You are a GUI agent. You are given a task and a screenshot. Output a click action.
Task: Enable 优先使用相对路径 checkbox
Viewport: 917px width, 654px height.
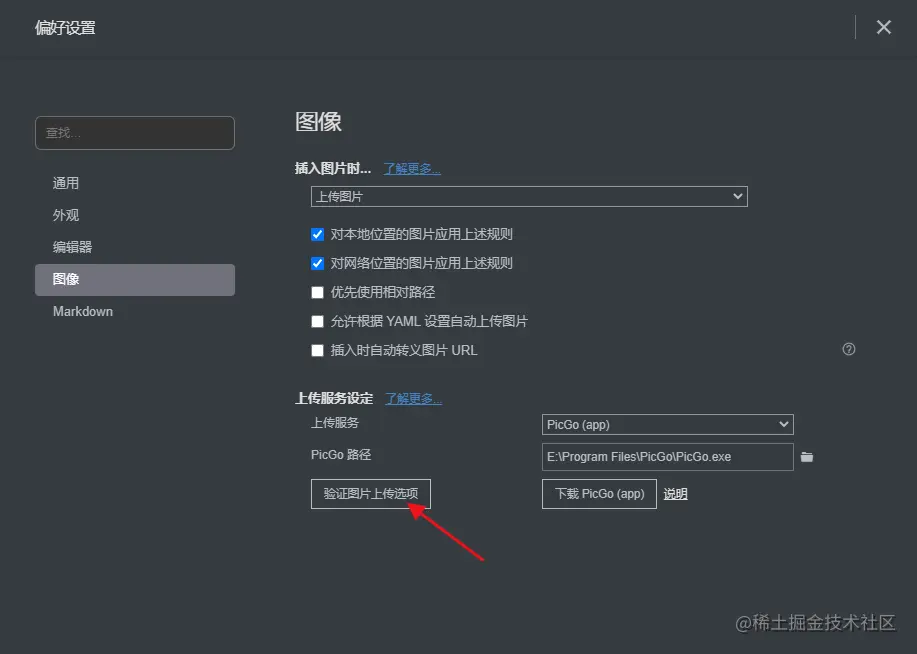click(x=318, y=292)
